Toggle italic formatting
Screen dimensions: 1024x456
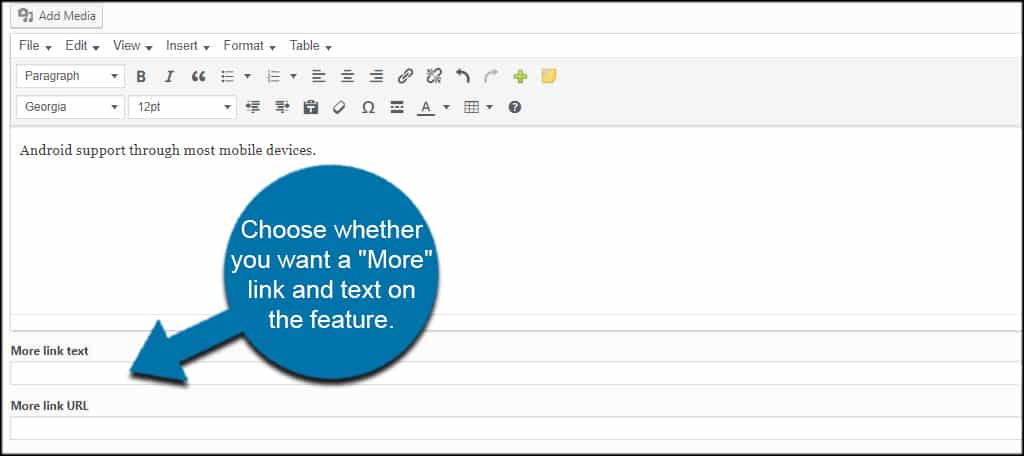[x=170, y=76]
